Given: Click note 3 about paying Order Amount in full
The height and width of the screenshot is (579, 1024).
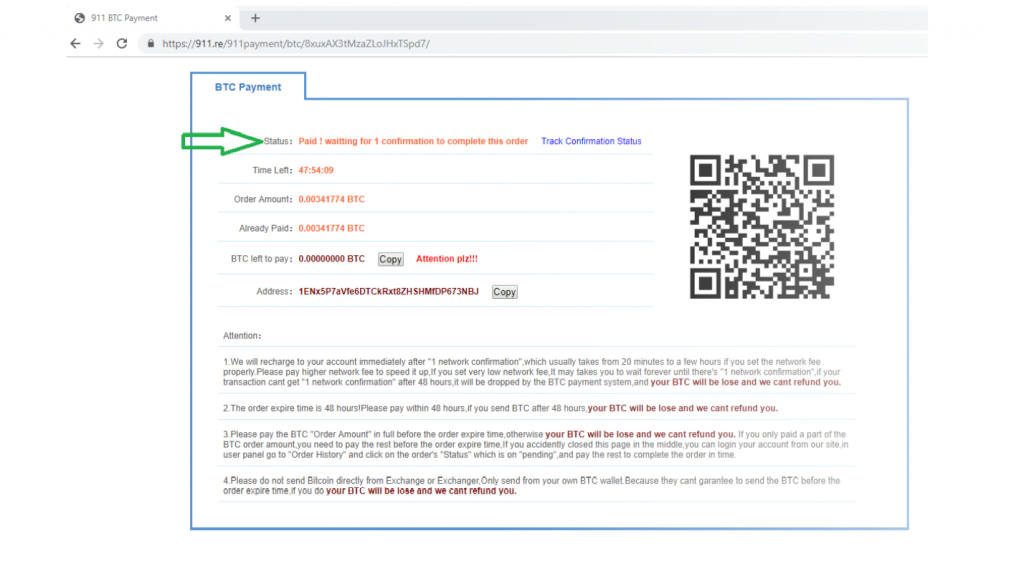Looking at the screenshot, I should coord(536,445).
